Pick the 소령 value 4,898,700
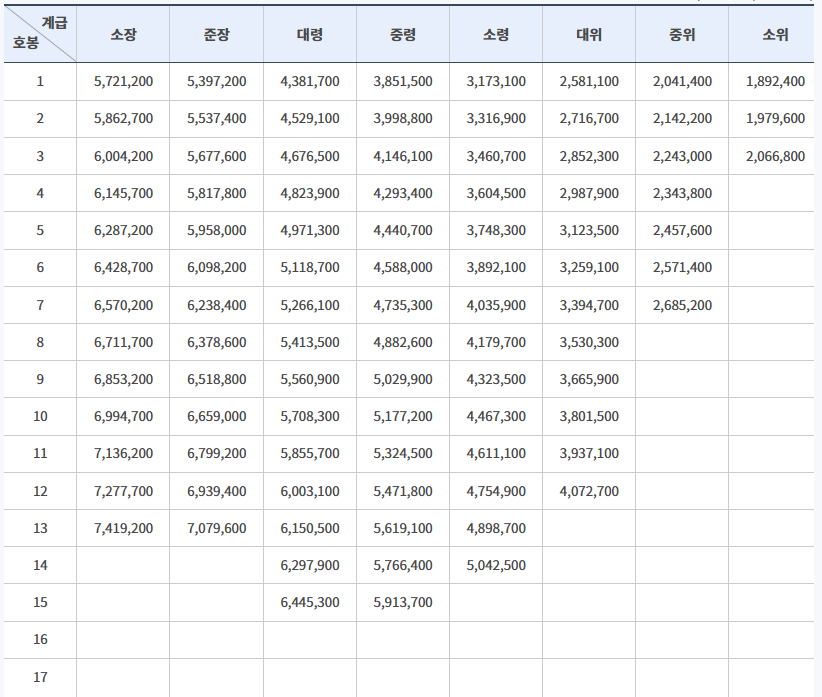 [496, 528]
